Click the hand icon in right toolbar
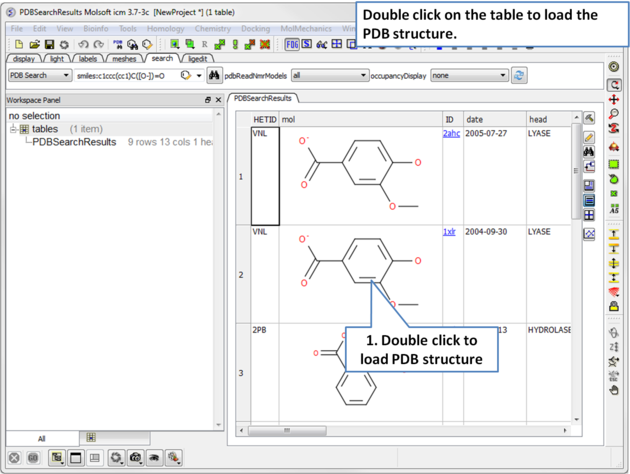Screen dimensions: 630x474 tap(614, 390)
